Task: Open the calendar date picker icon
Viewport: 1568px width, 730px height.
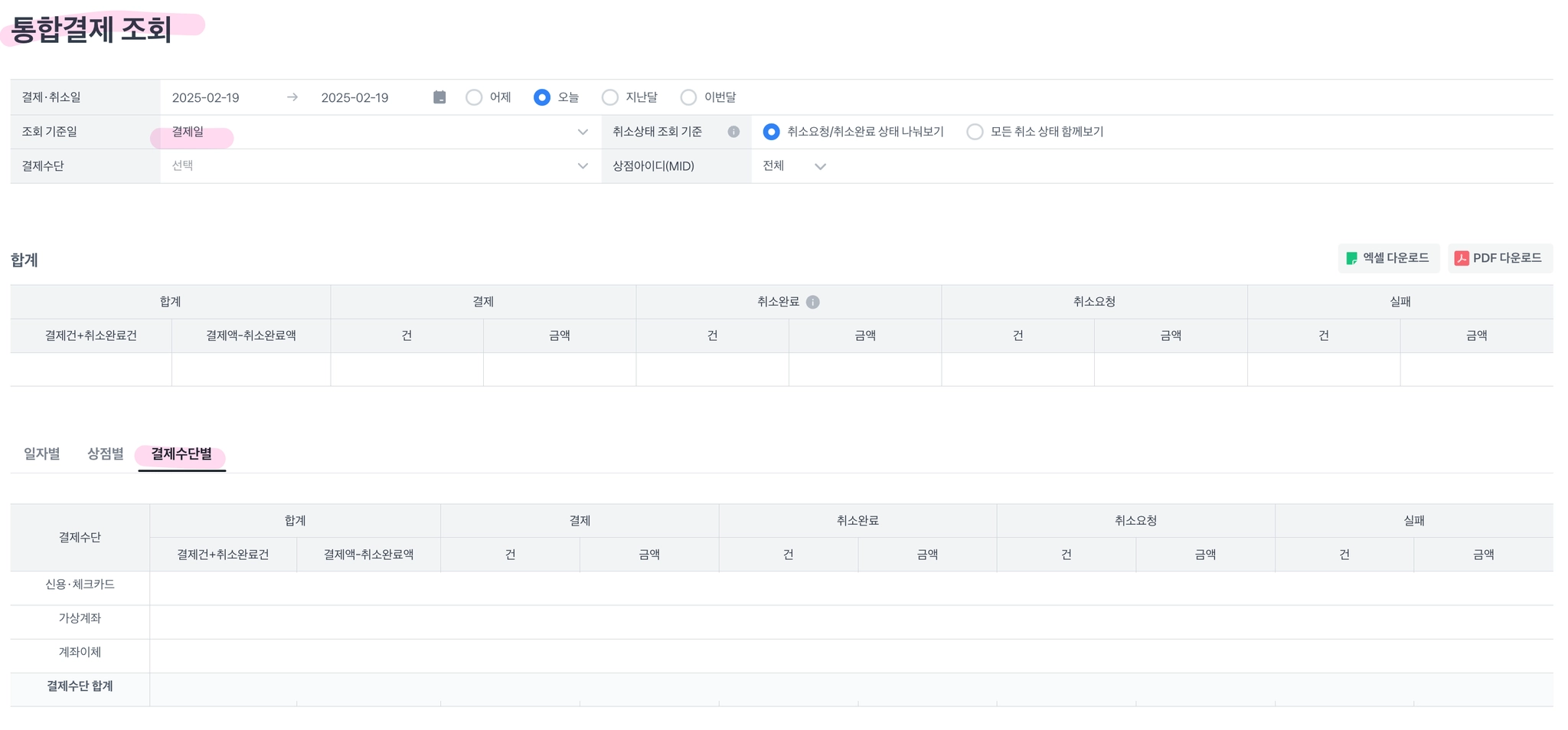Action: 439,97
